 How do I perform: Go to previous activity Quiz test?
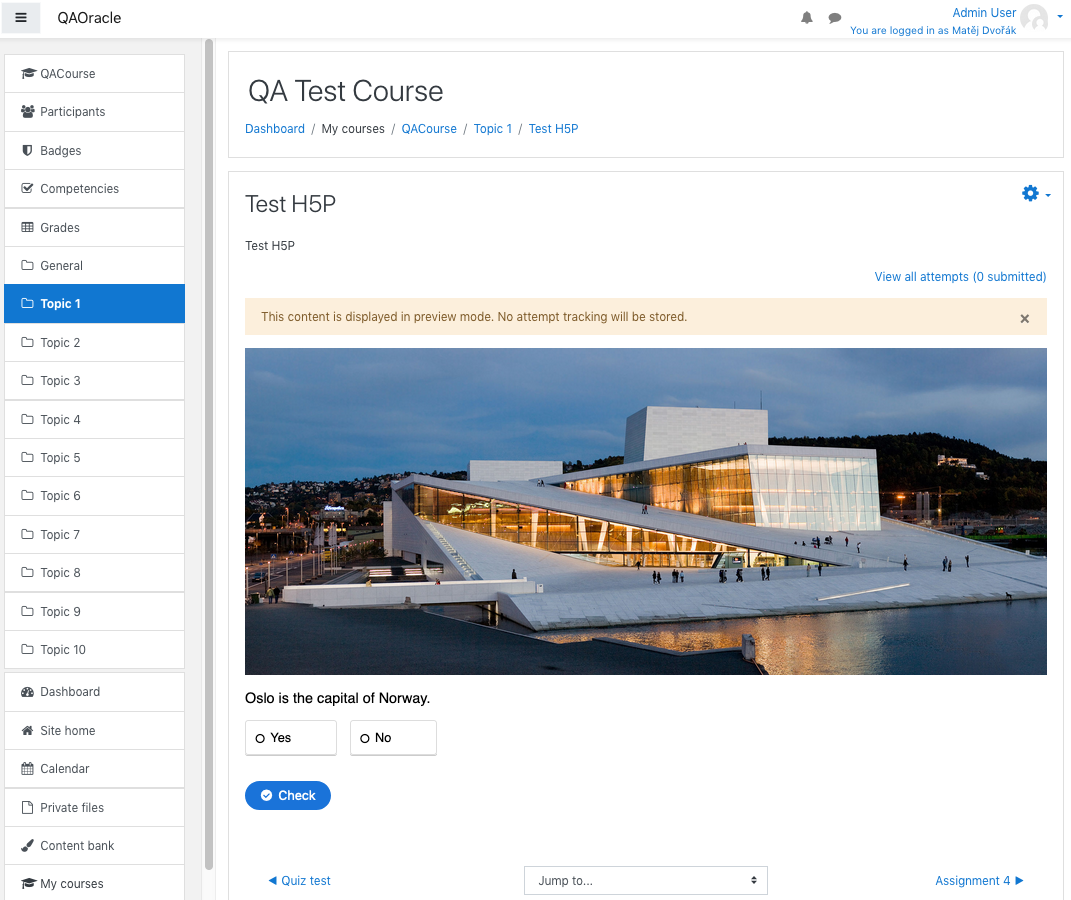click(299, 880)
